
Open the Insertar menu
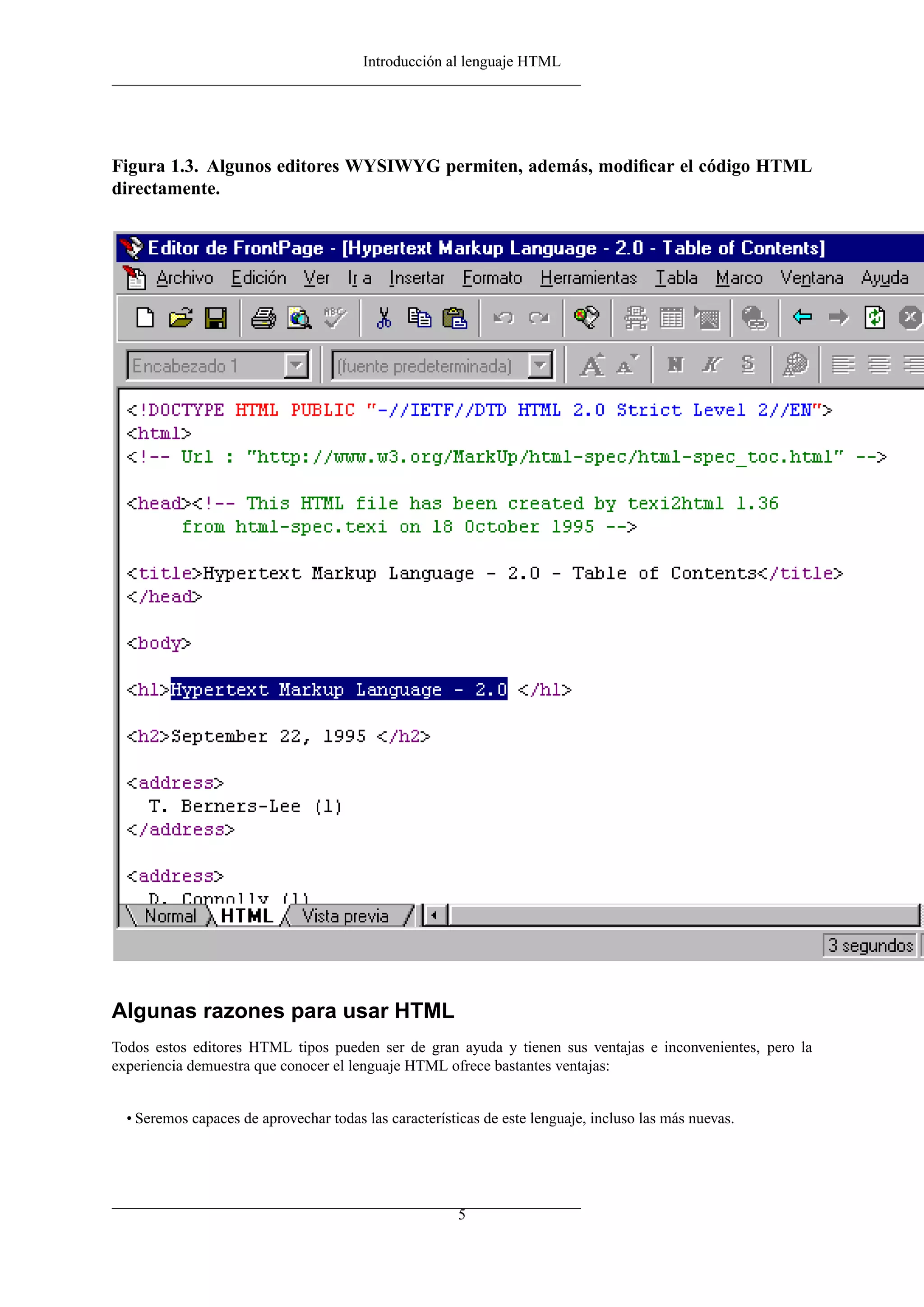[x=416, y=278]
